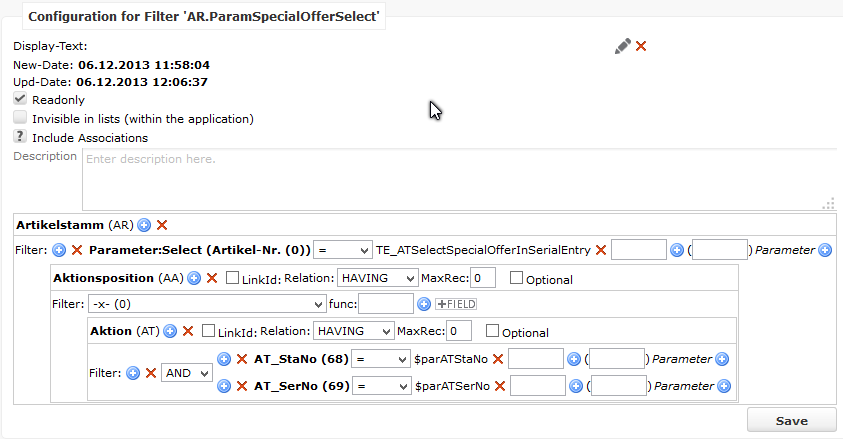Add item next to Artikelstamm (AR)
The height and width of the screenshot is (439, 843).
[144, 225]
